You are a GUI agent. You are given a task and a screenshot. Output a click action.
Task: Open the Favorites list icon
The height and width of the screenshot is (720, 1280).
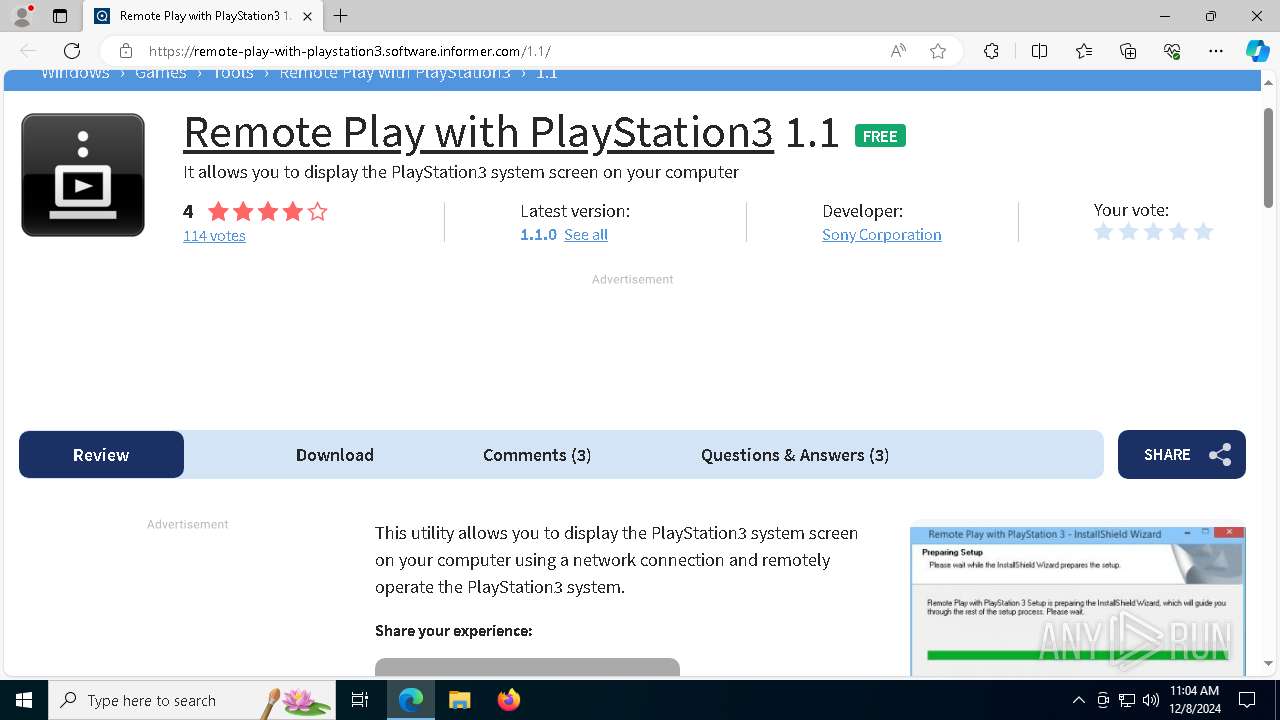tap(1084, 51)
